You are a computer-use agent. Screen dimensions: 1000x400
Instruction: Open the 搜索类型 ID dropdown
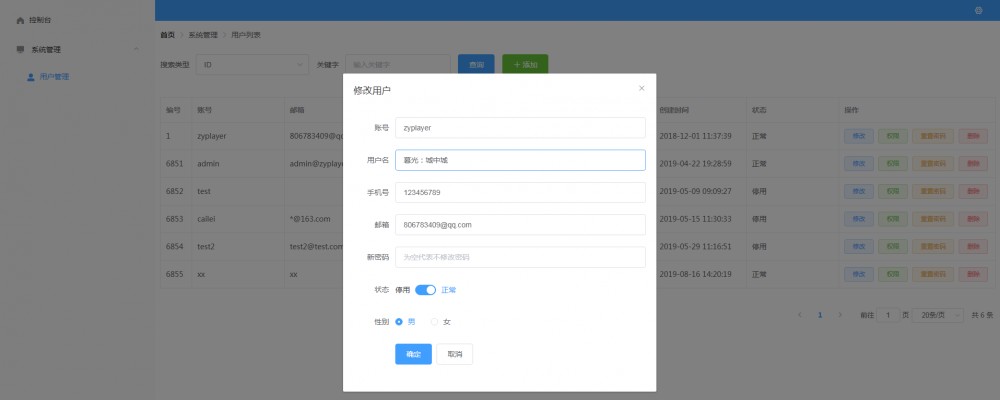pos(252,64)
